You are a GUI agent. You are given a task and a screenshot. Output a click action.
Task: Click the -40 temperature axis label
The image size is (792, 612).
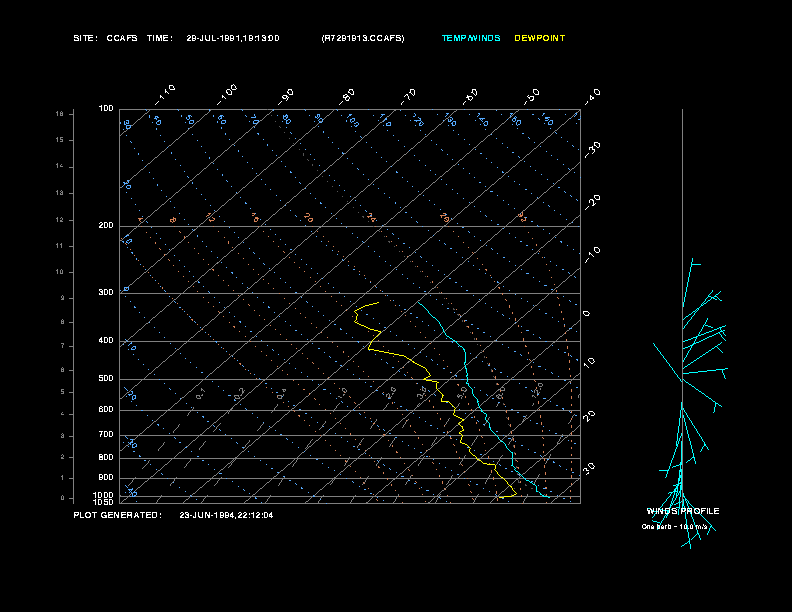(x=592, y=97)
